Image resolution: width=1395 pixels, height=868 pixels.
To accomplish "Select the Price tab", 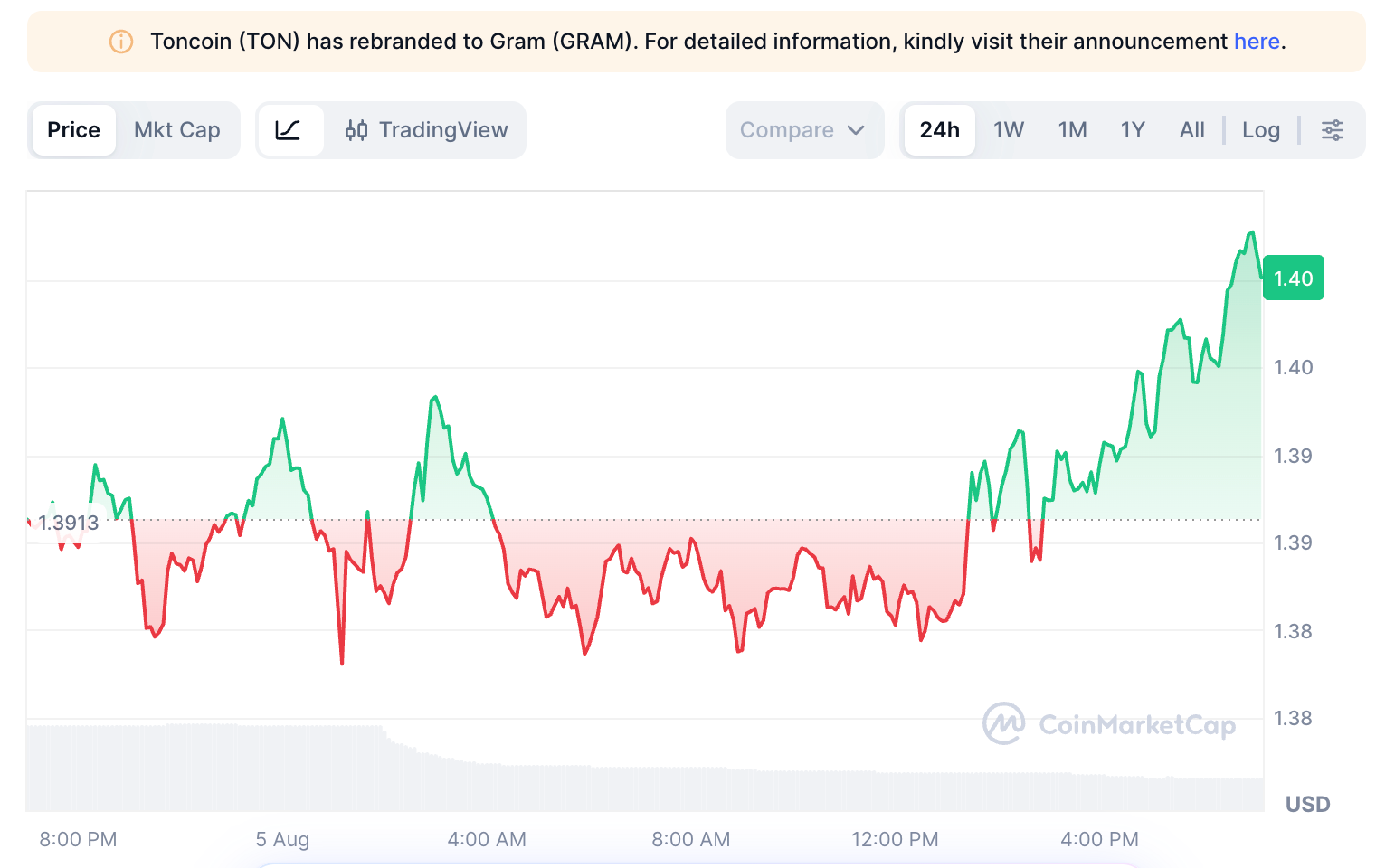I will pyautogui.click(x=73, y=130).
